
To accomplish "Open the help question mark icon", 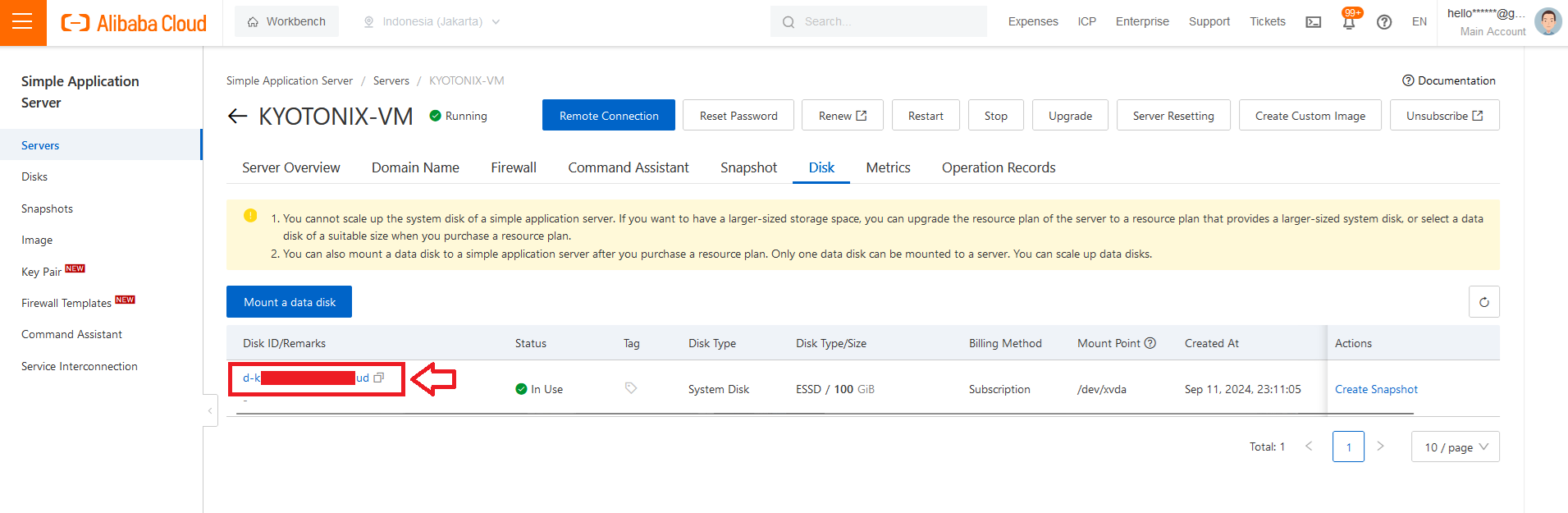I will pos(1384,22).
